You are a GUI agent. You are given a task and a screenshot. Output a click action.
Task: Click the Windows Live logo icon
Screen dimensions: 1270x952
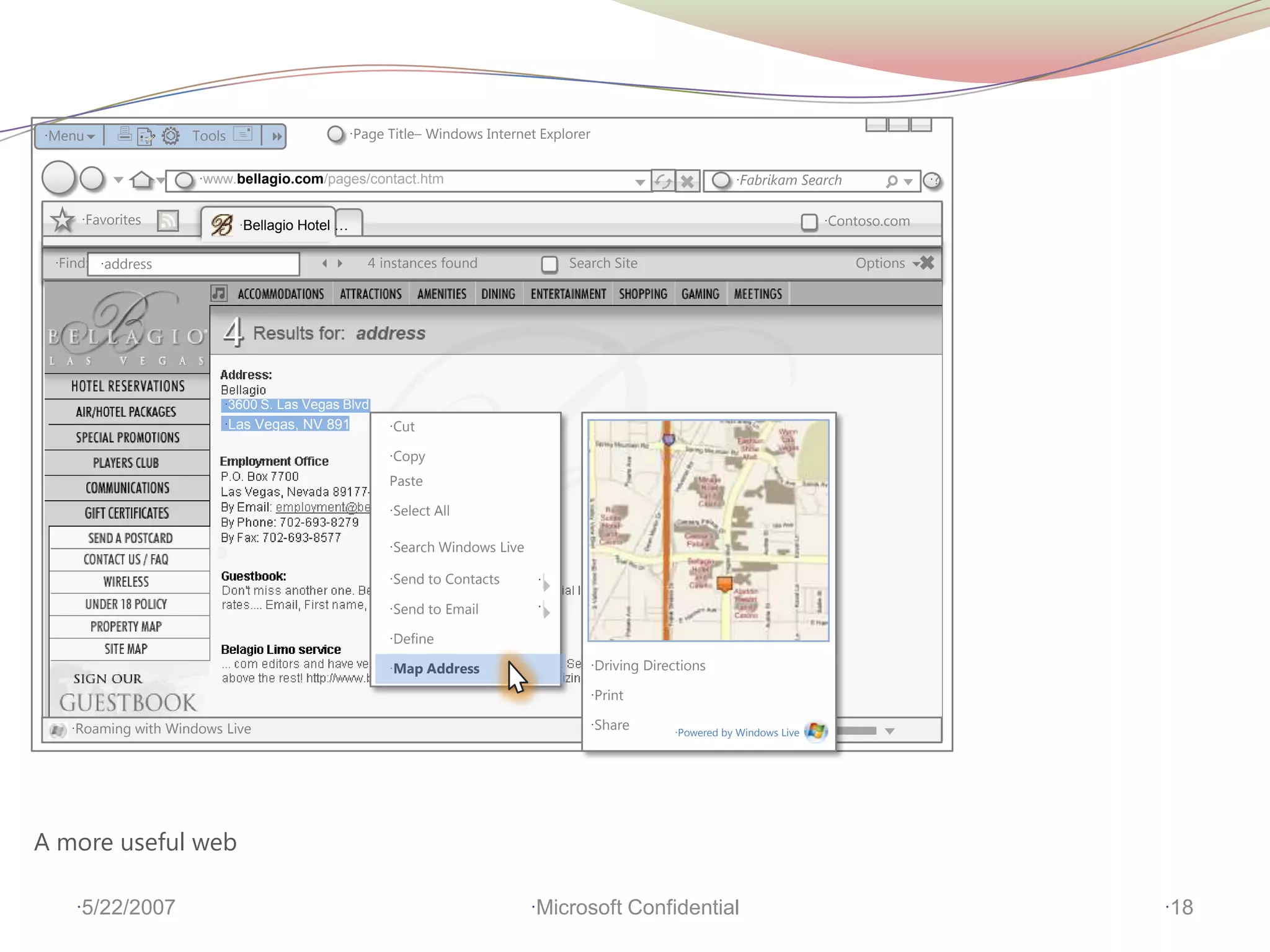(x=815, y=731)
